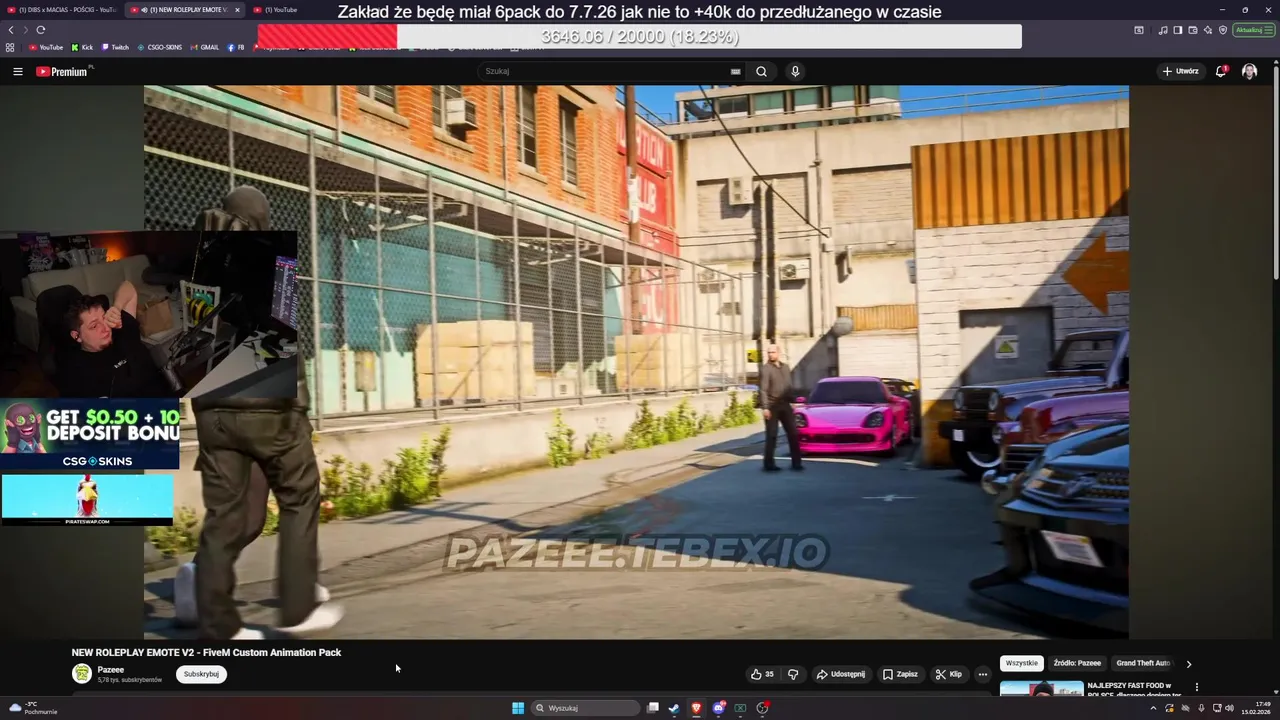
Task: Open the browser apps grid icon
Action: coord(10,47)
